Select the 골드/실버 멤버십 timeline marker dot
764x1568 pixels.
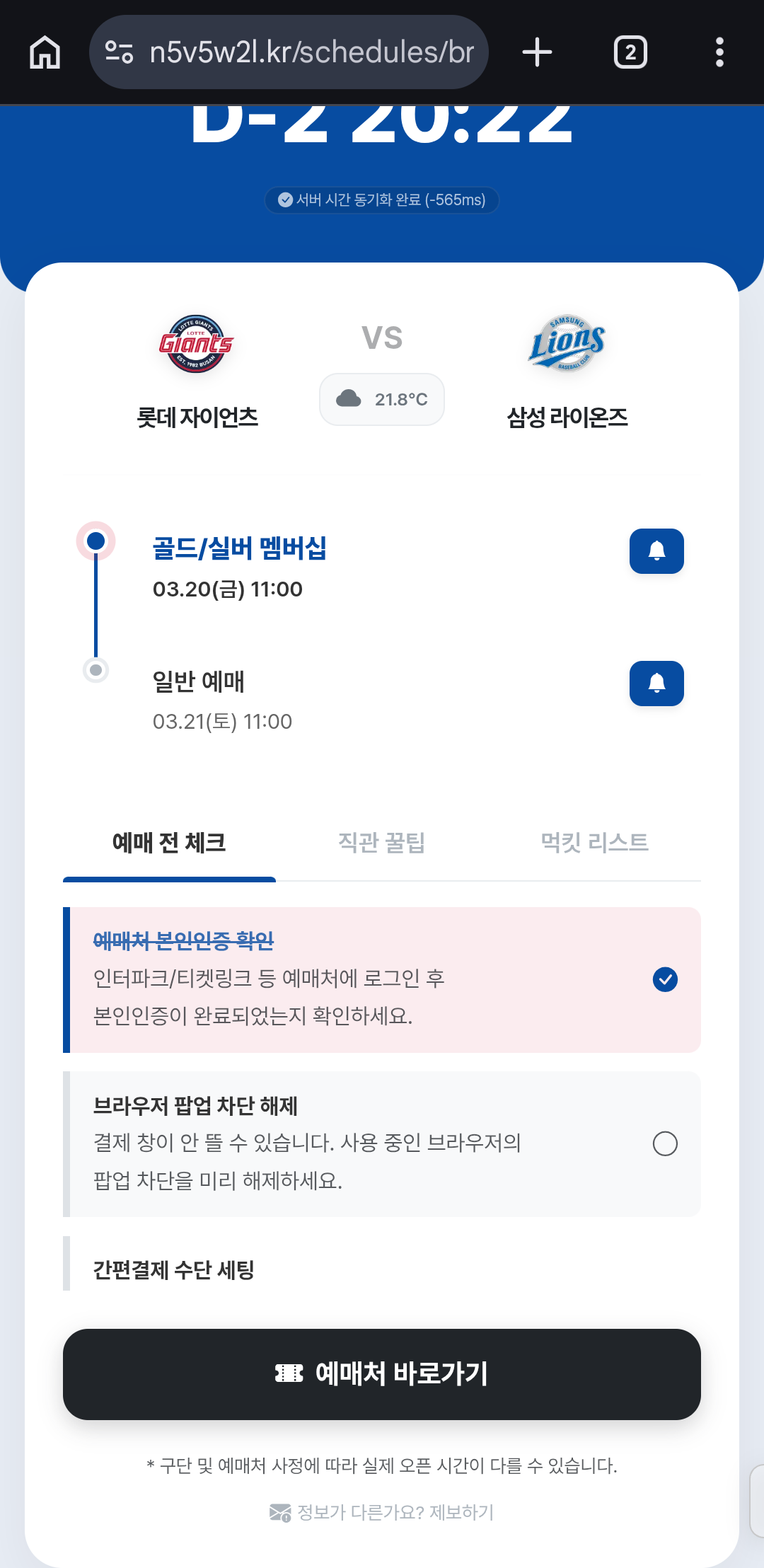pos(96,541)
